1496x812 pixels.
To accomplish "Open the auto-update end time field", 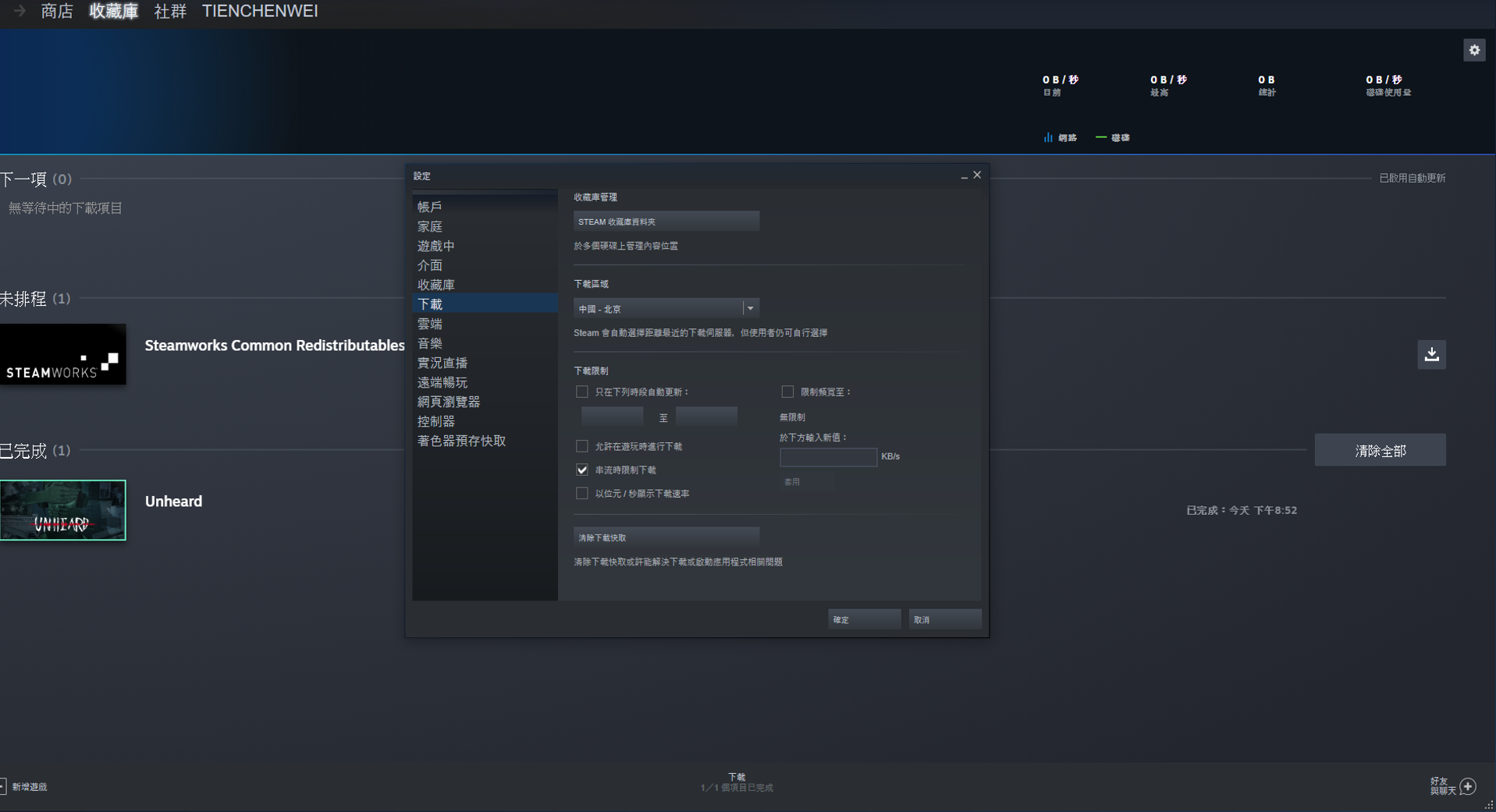I will click(x=706, y=417).
